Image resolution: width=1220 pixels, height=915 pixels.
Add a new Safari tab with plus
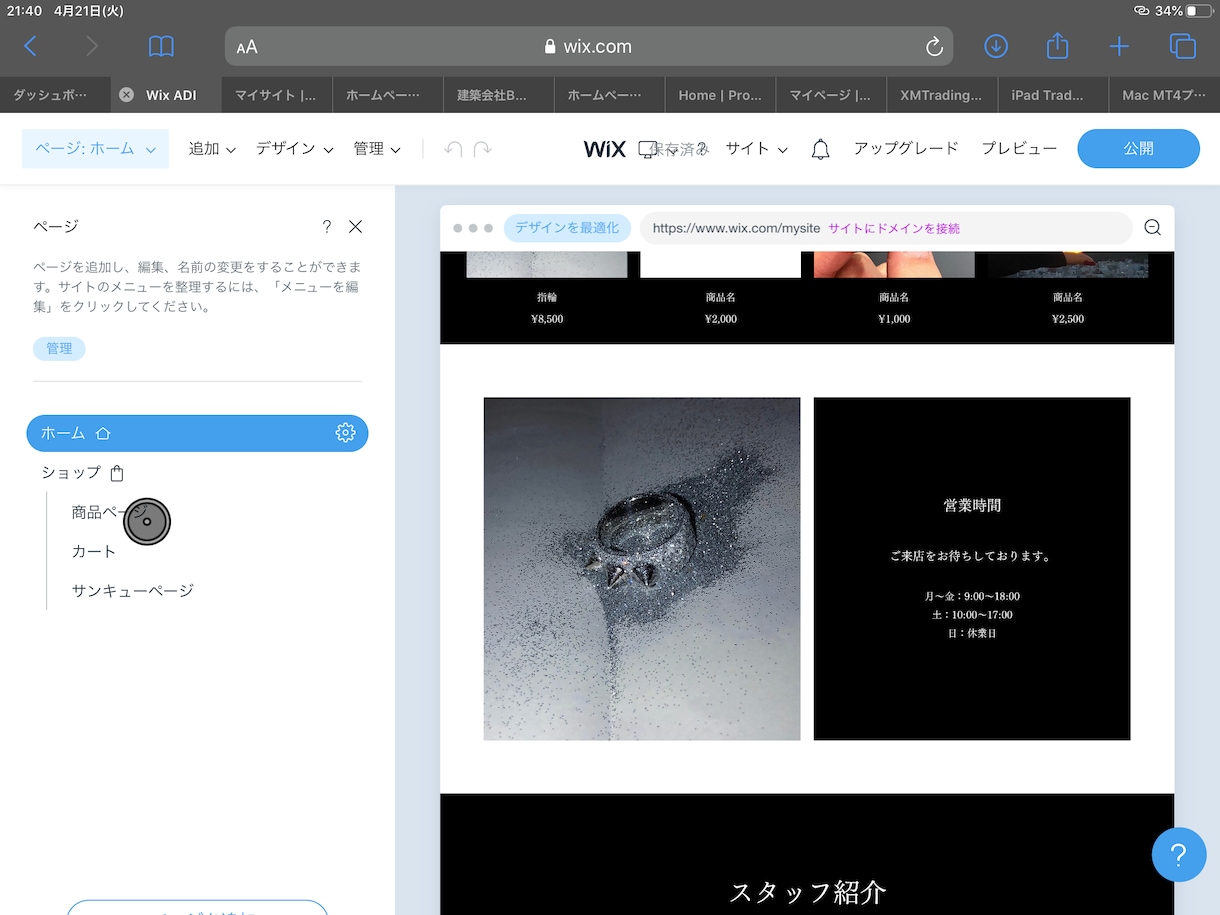(1119, 46)
